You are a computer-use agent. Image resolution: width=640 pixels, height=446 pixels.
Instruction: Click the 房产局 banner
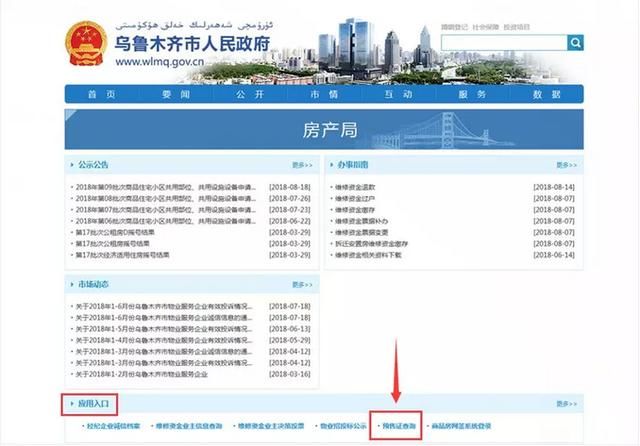324,129
